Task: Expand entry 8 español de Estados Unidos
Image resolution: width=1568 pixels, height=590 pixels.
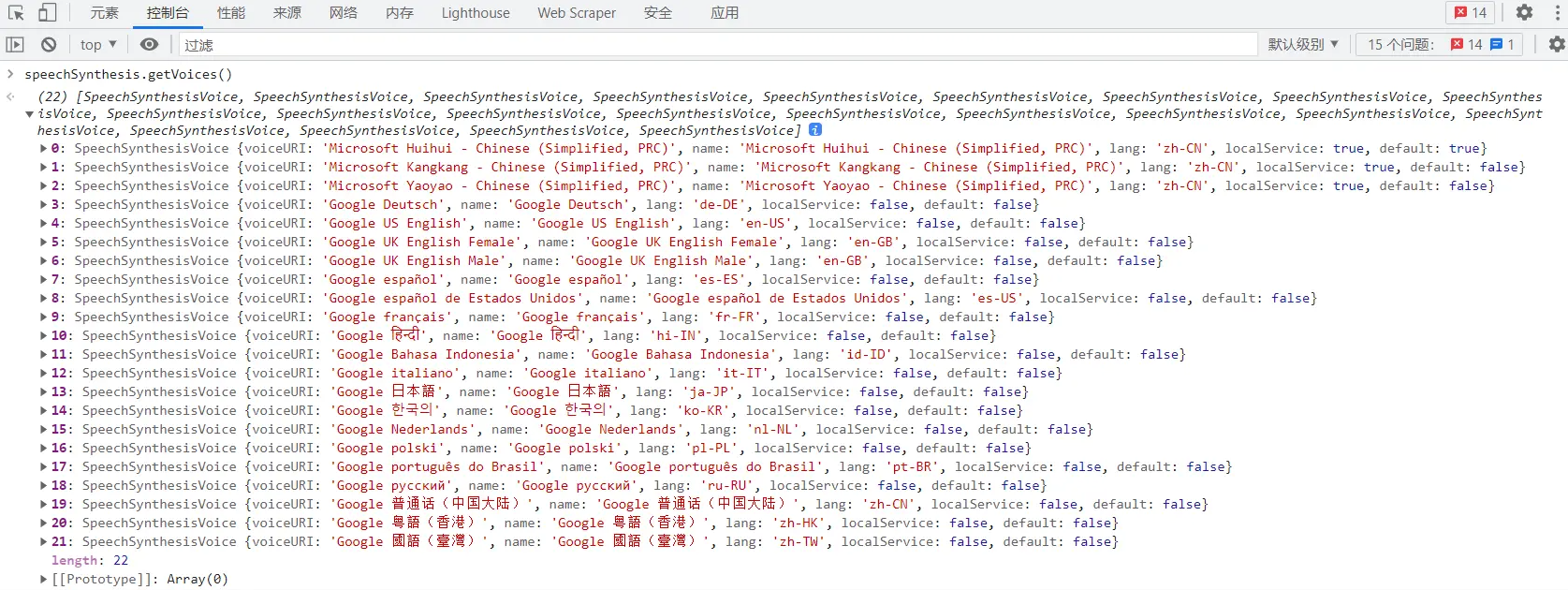Action: point(43,298)
